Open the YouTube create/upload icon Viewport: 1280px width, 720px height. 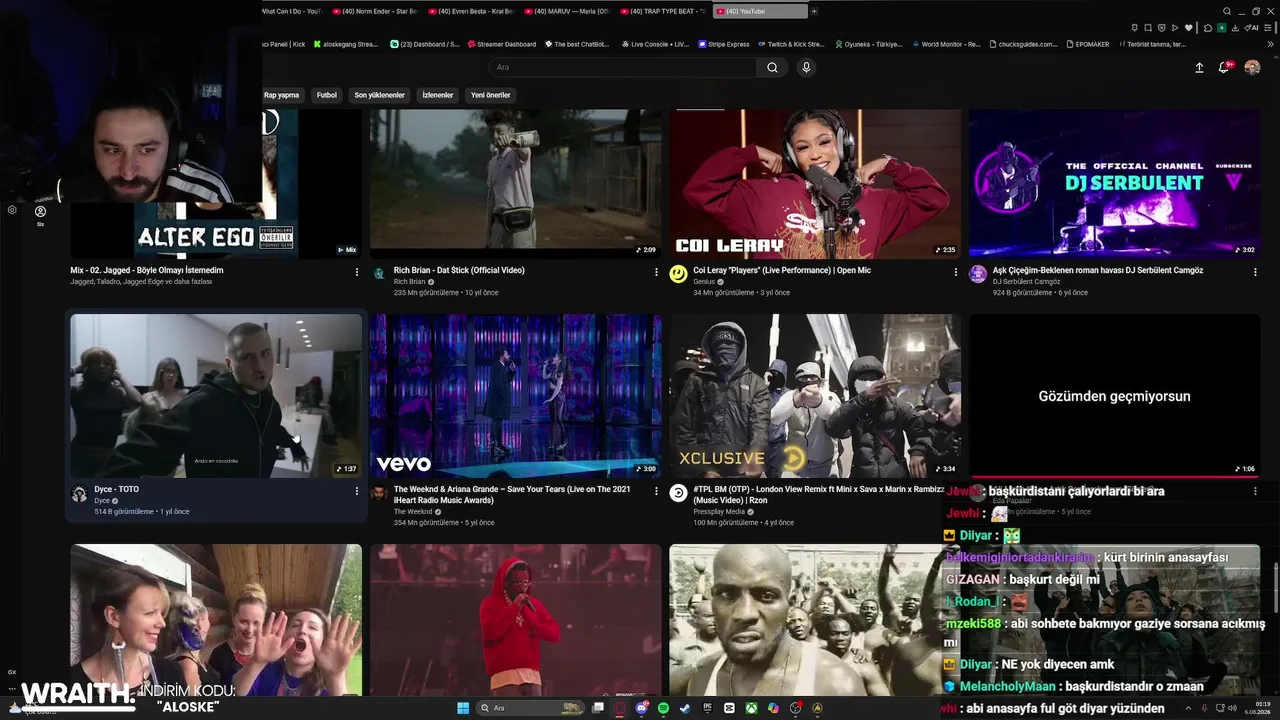(1199, 67)
